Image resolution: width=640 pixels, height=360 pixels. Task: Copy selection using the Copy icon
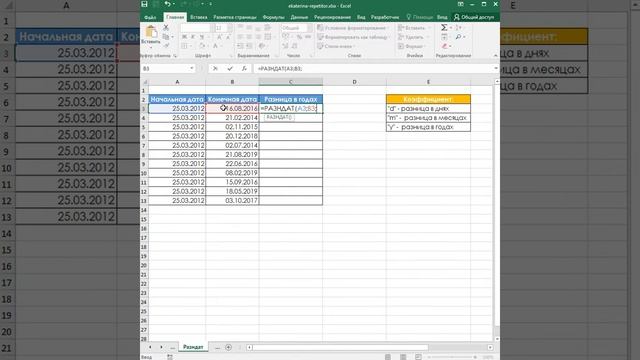click(x=166, y=37)
